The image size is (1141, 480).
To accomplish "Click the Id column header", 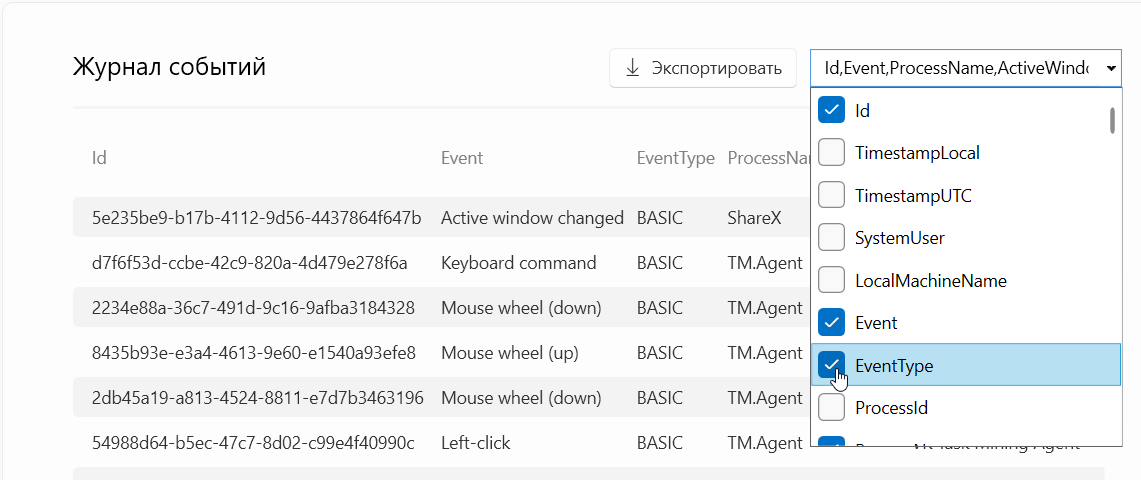I will click(x=100, y=158).
